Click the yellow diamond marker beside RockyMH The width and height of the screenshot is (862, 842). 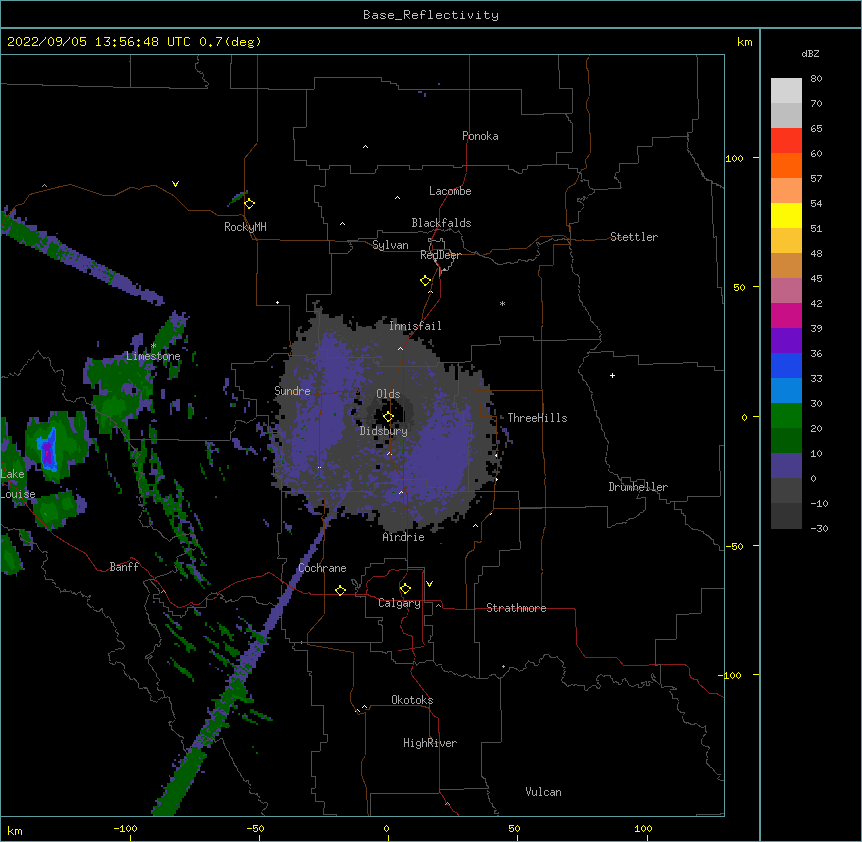click(250, 204)
